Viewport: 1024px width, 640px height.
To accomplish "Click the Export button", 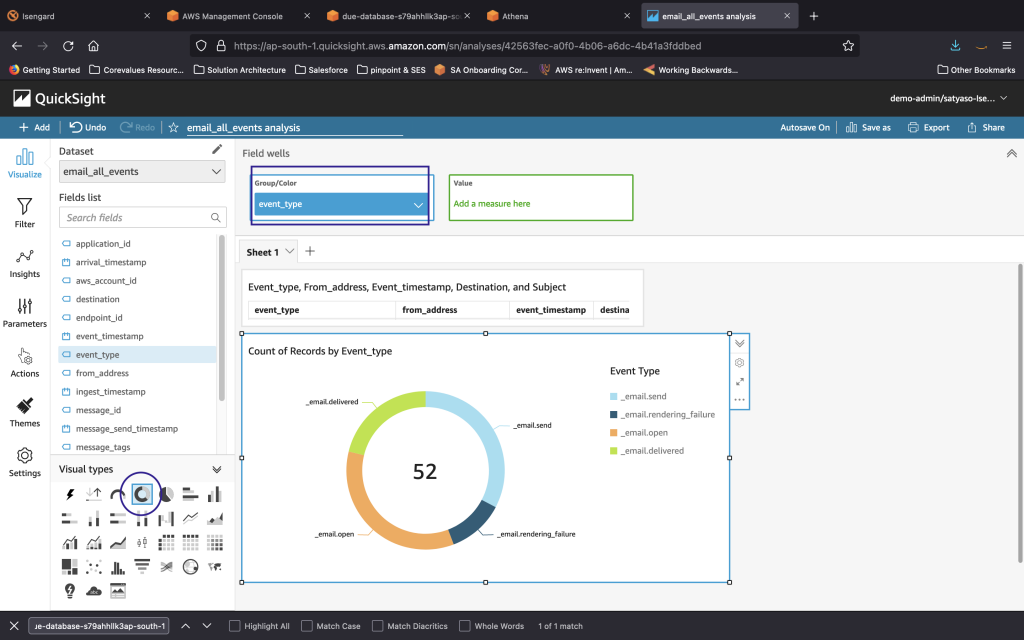I will [x=928, y=128].
